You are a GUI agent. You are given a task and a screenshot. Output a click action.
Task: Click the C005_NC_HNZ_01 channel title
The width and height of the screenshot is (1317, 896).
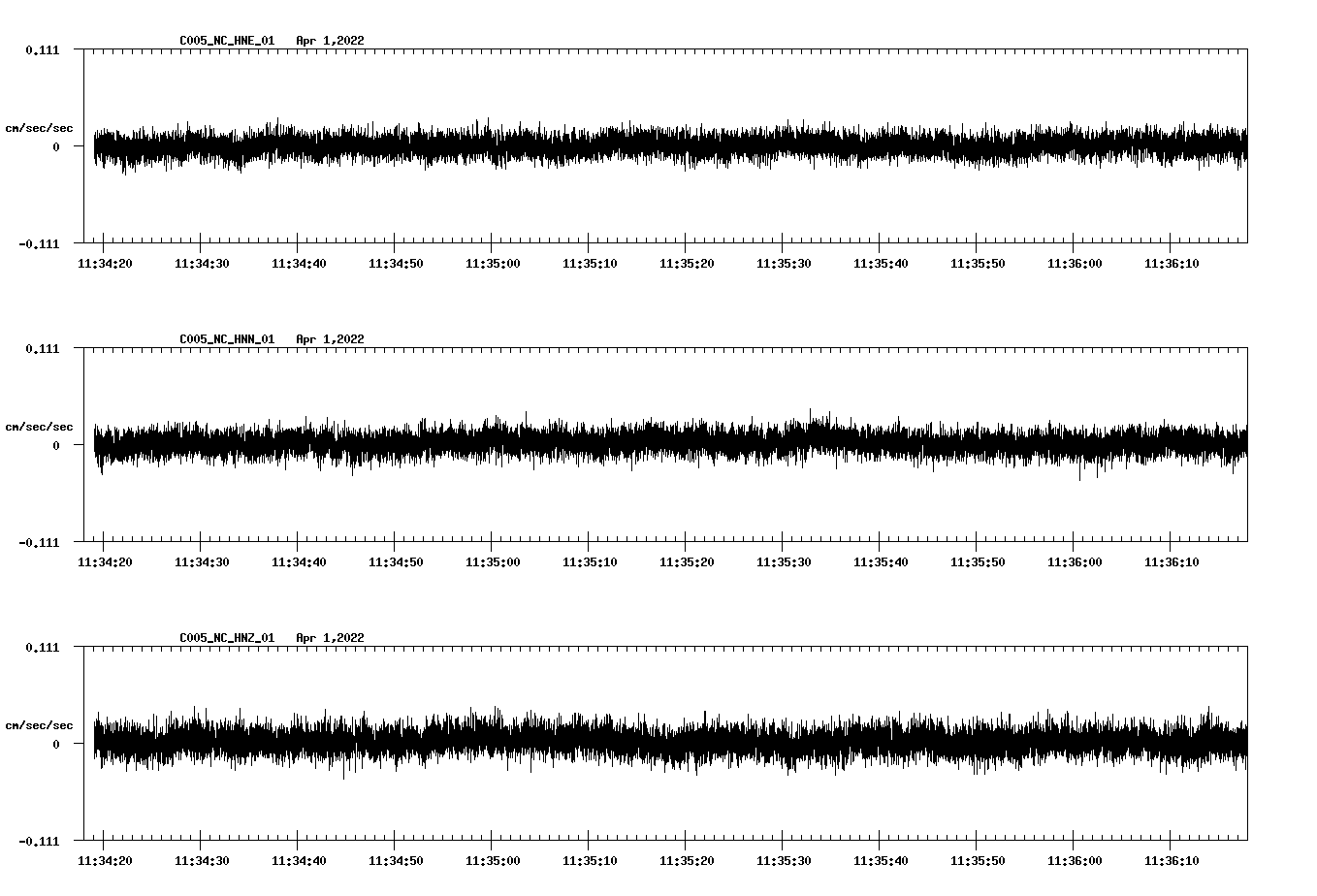point(227,638)
